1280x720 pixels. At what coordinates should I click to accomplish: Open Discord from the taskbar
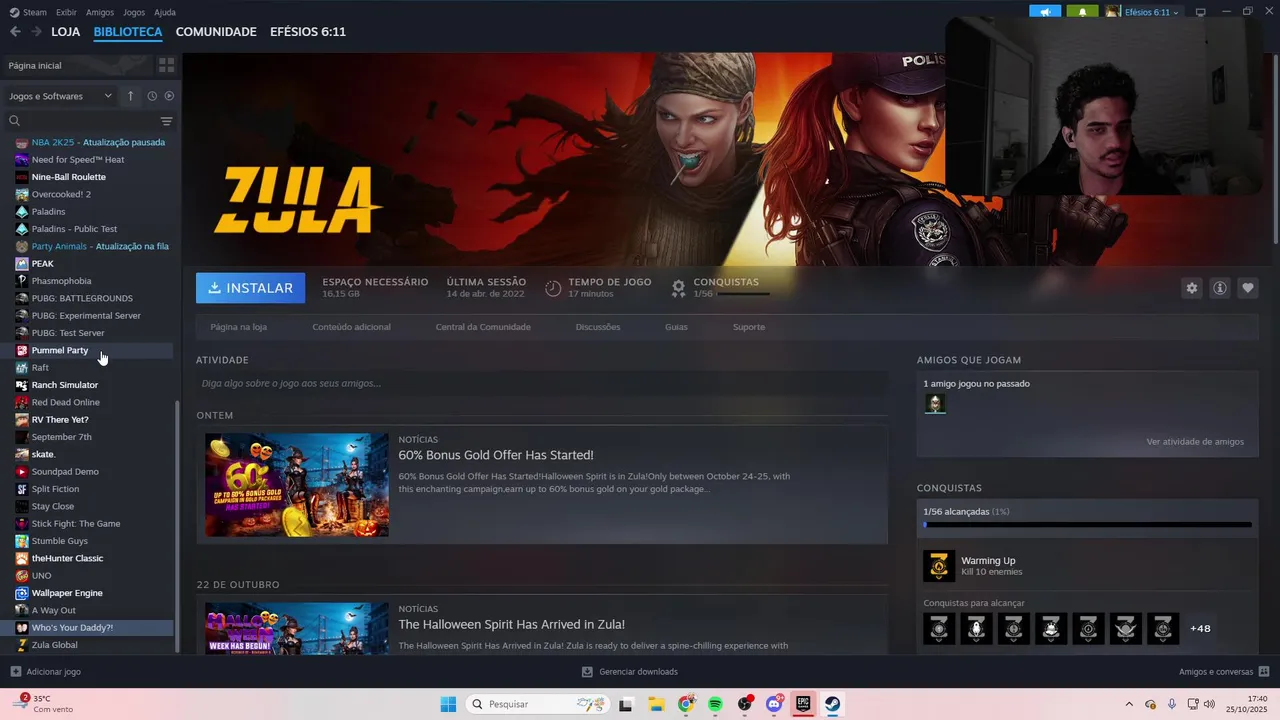point(774,704)
